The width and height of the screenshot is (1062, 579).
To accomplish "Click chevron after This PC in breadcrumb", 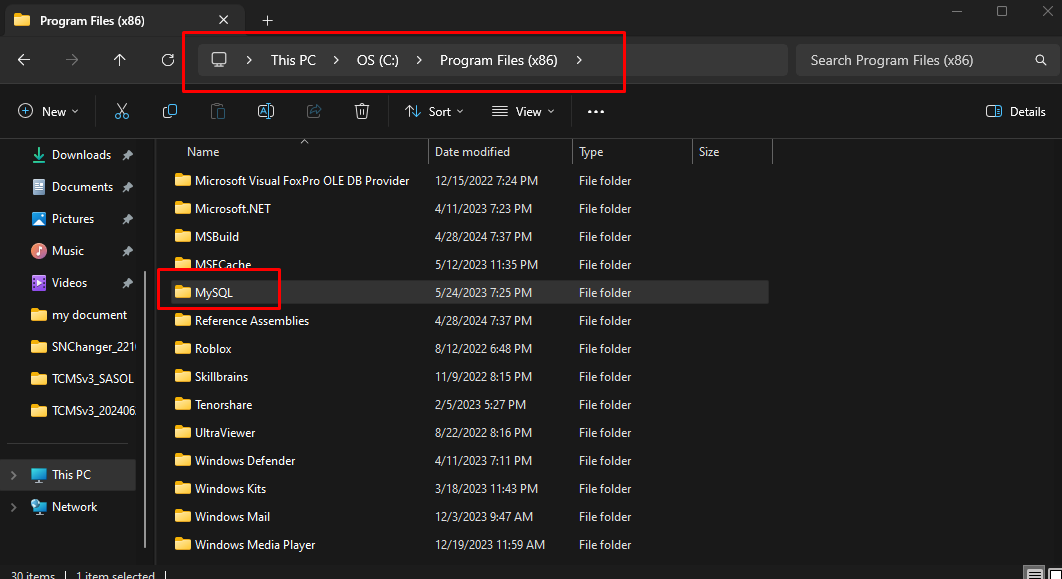I will coord(336,60).
